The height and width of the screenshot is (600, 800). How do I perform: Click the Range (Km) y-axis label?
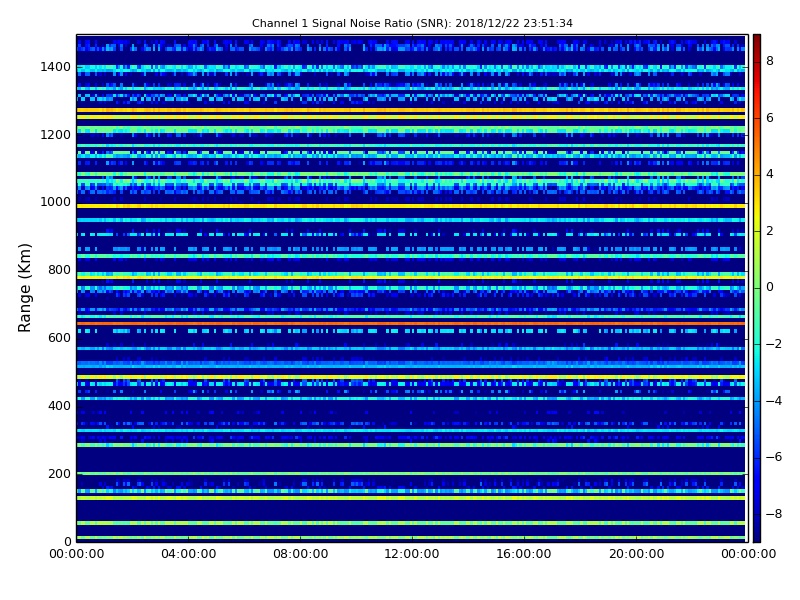24,288
